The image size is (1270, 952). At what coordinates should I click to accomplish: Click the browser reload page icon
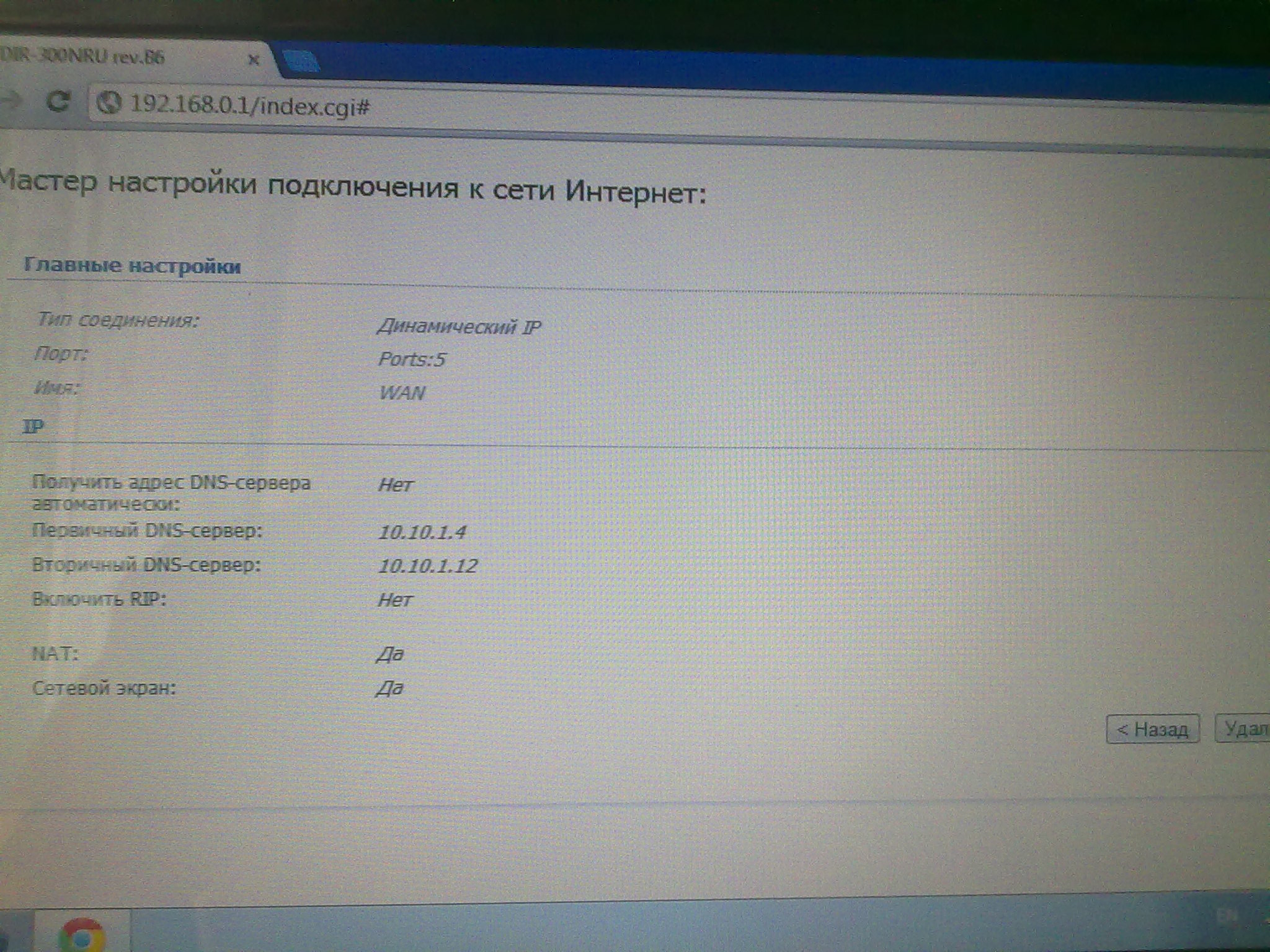[x=59, y=101]
